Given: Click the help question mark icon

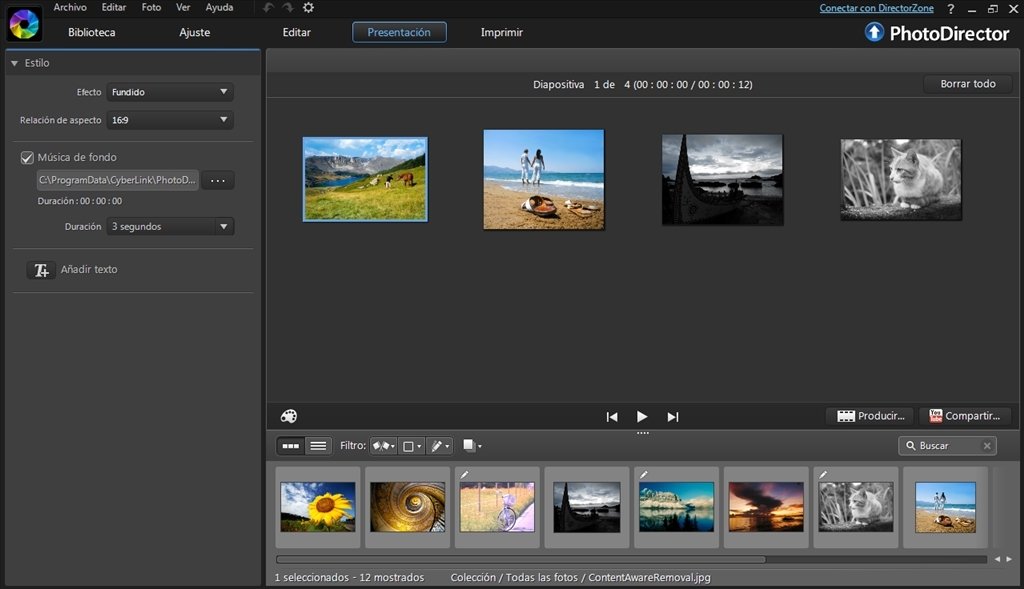Looking at the screenshot, I should pyautogui.click(x=951, y=8).
